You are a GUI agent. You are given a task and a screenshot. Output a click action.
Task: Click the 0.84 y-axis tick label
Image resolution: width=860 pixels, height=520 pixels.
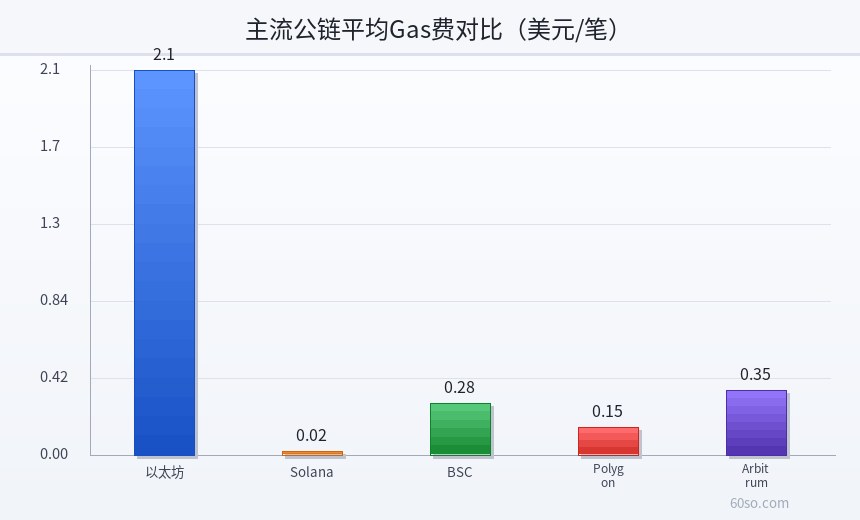click(x=54, y=299)
